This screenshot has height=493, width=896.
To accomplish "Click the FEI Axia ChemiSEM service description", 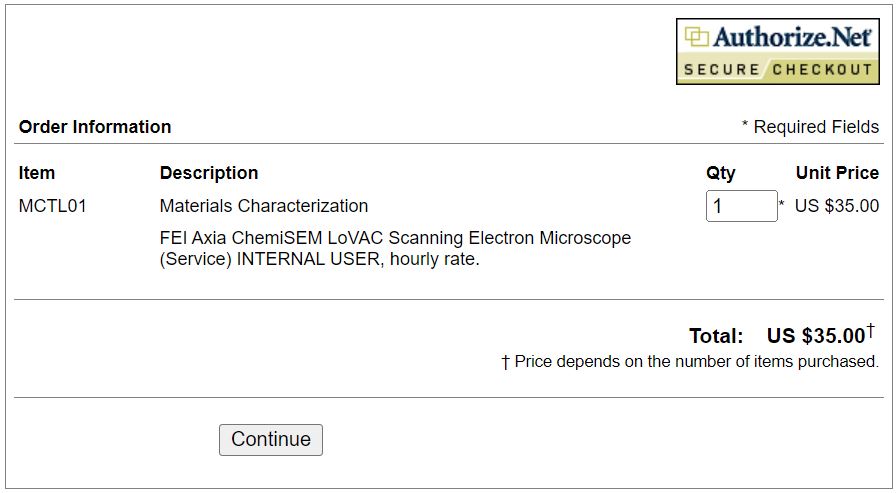I will click(x=395, y=238).
